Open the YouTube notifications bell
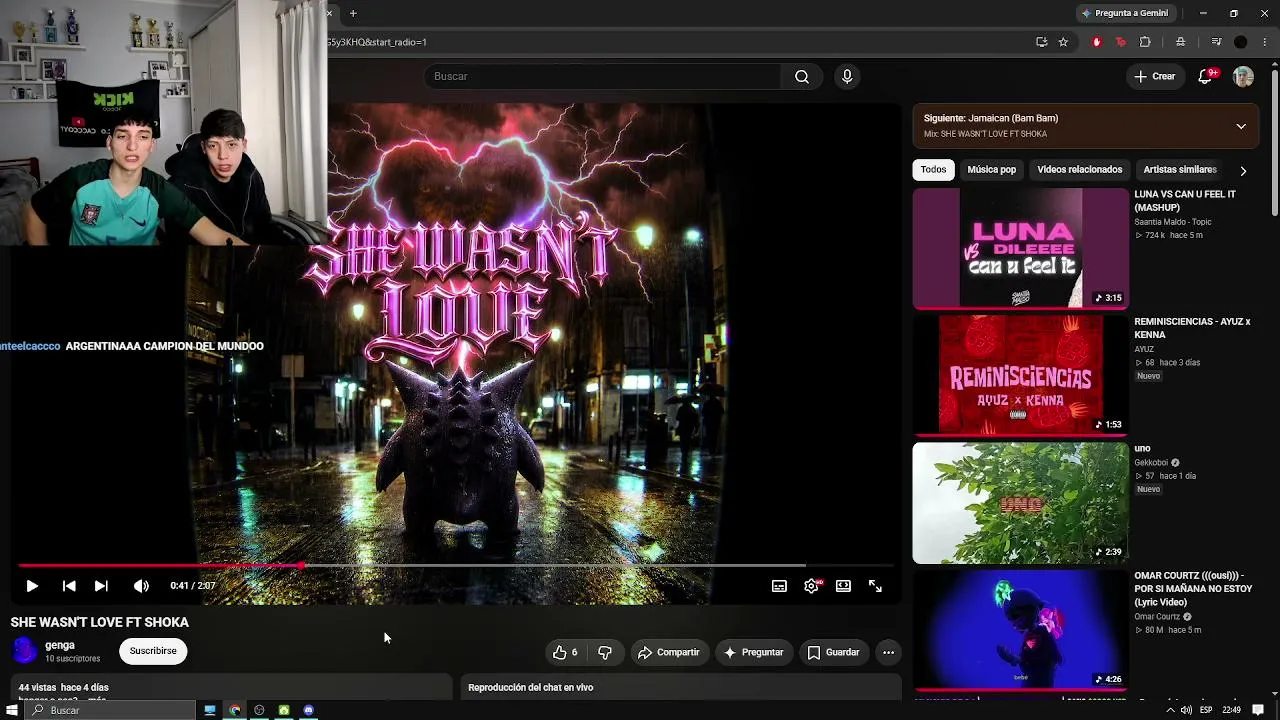This screenshot has height=720, width=1280. (x=1206, y=76)
